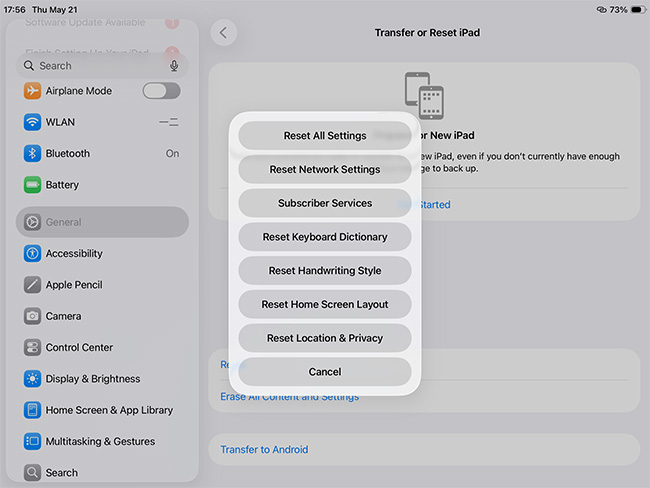Tap Erase All Content and Settings

pos(290,397)
